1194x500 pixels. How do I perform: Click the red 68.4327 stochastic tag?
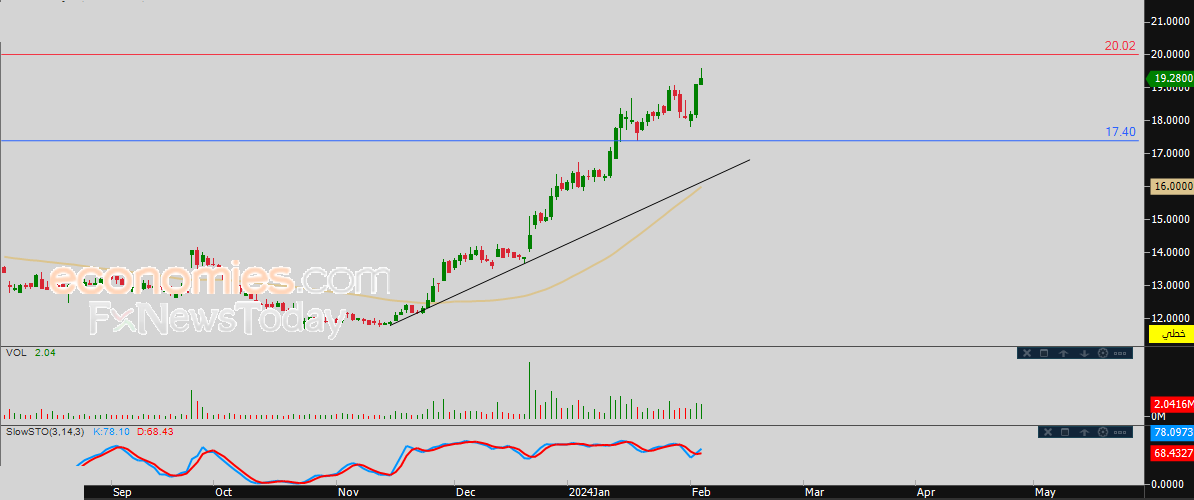pyautogui.click(x=1171, y=452)
